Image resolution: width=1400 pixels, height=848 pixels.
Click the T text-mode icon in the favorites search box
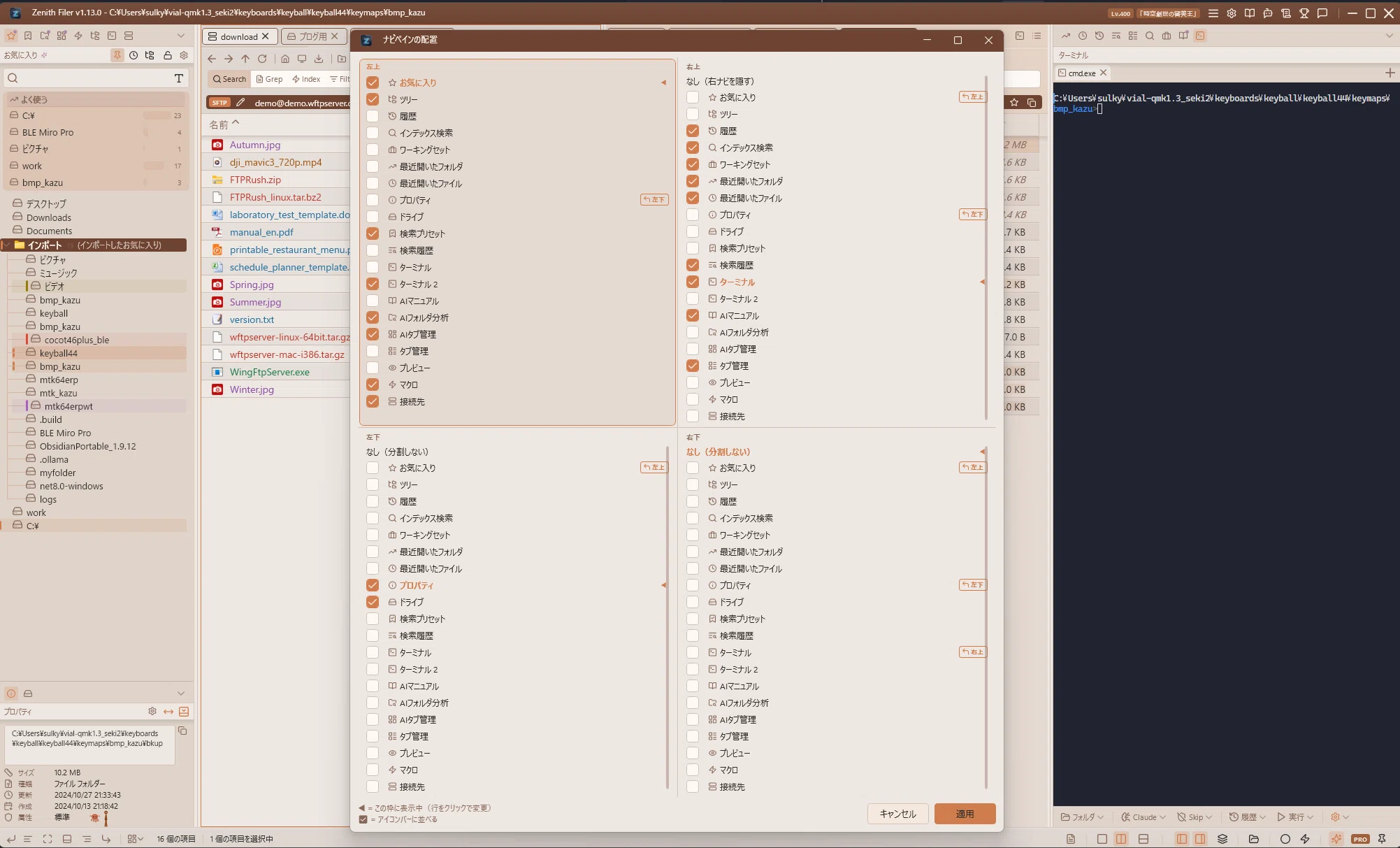point(179,78)
